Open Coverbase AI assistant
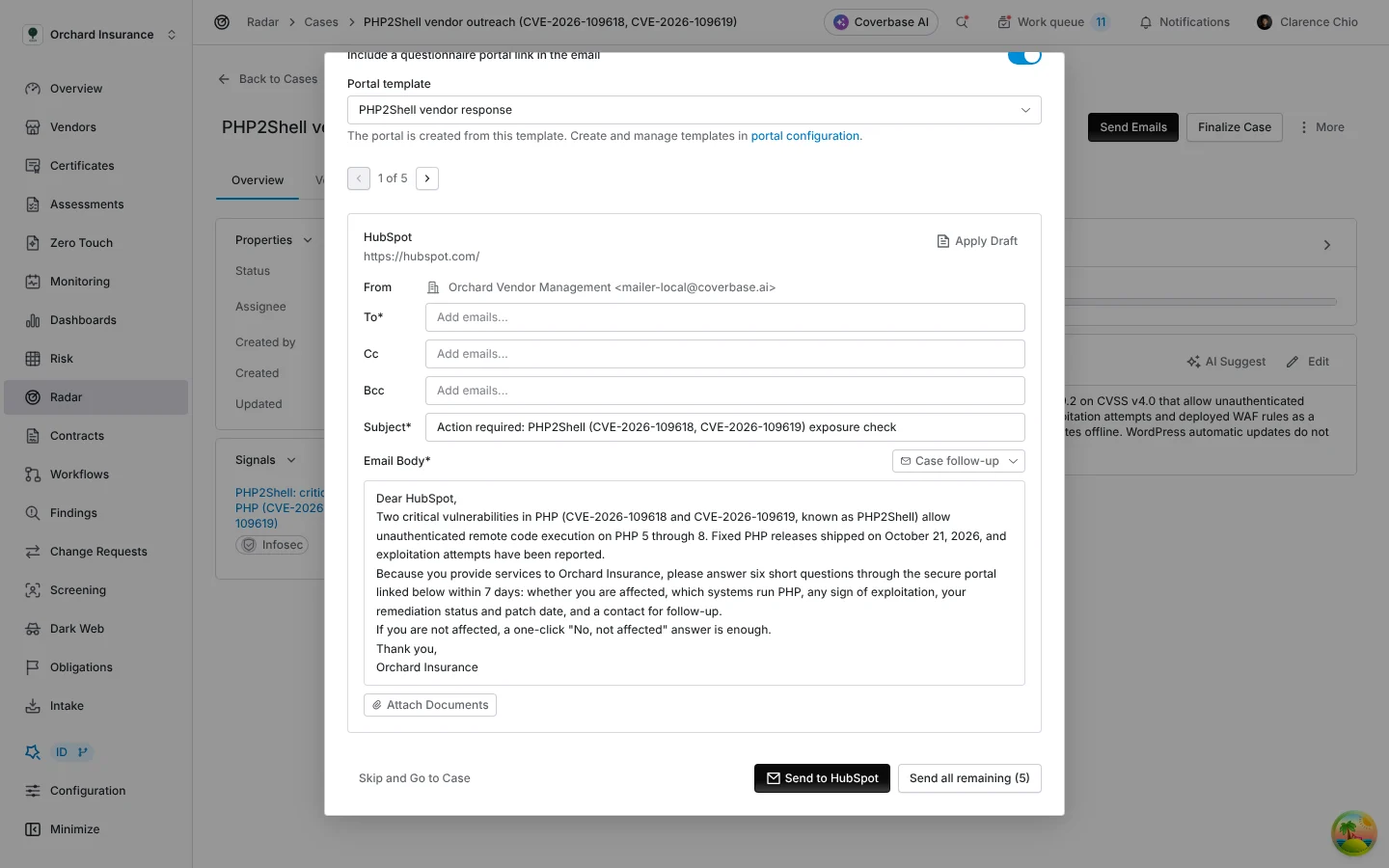 pos(881,22)
